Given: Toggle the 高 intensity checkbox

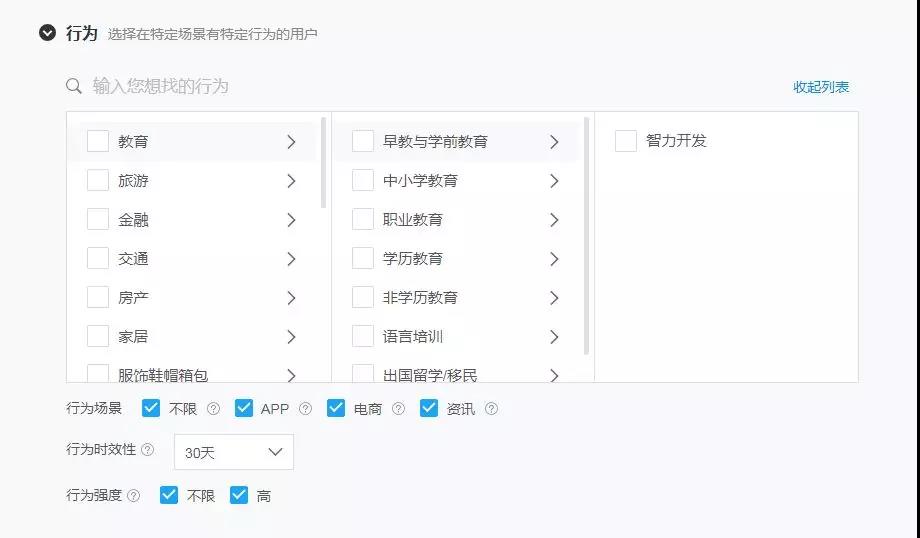Looking at the screenshot, I should [239, 495].
